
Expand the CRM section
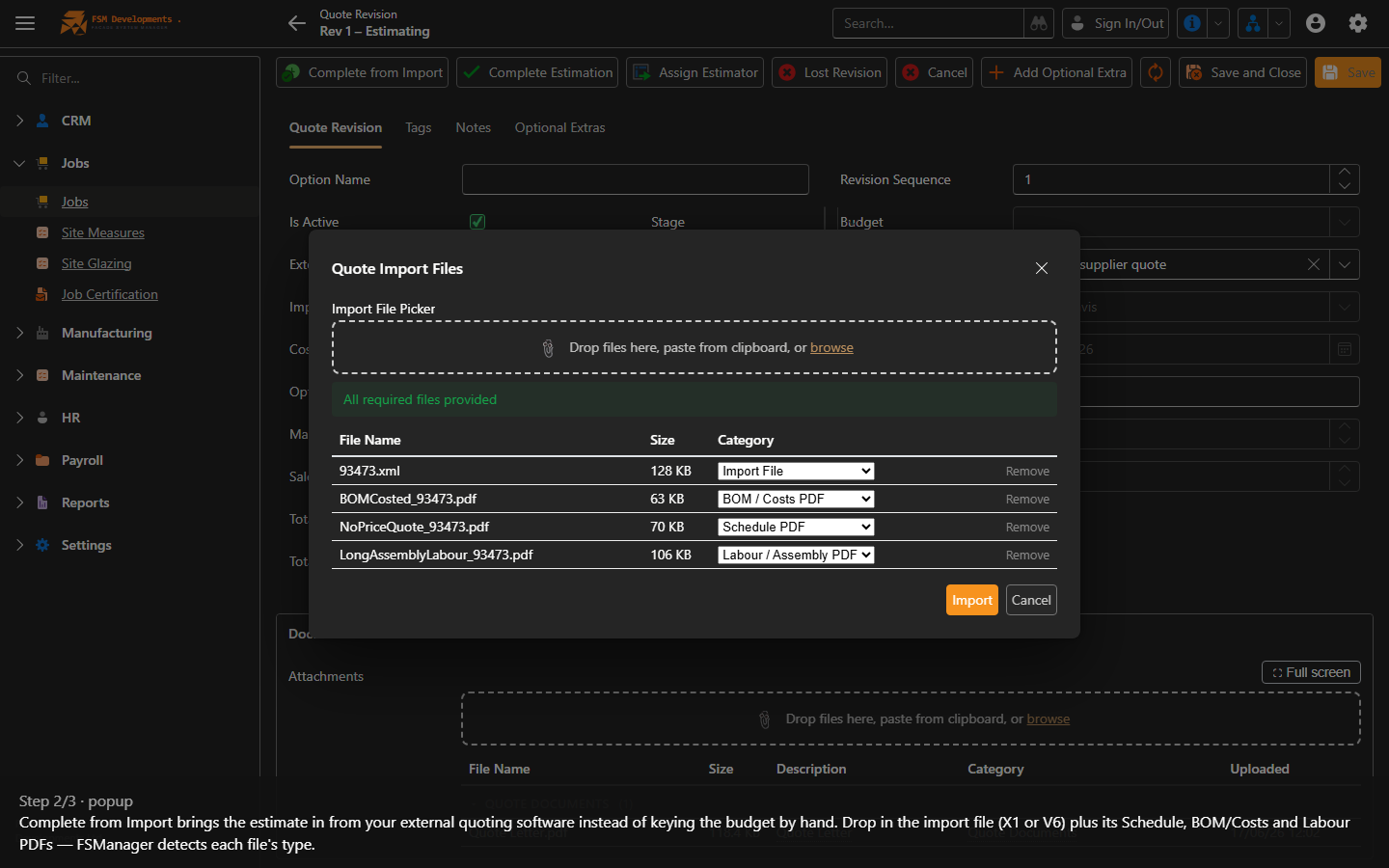(x=20, y=121)
